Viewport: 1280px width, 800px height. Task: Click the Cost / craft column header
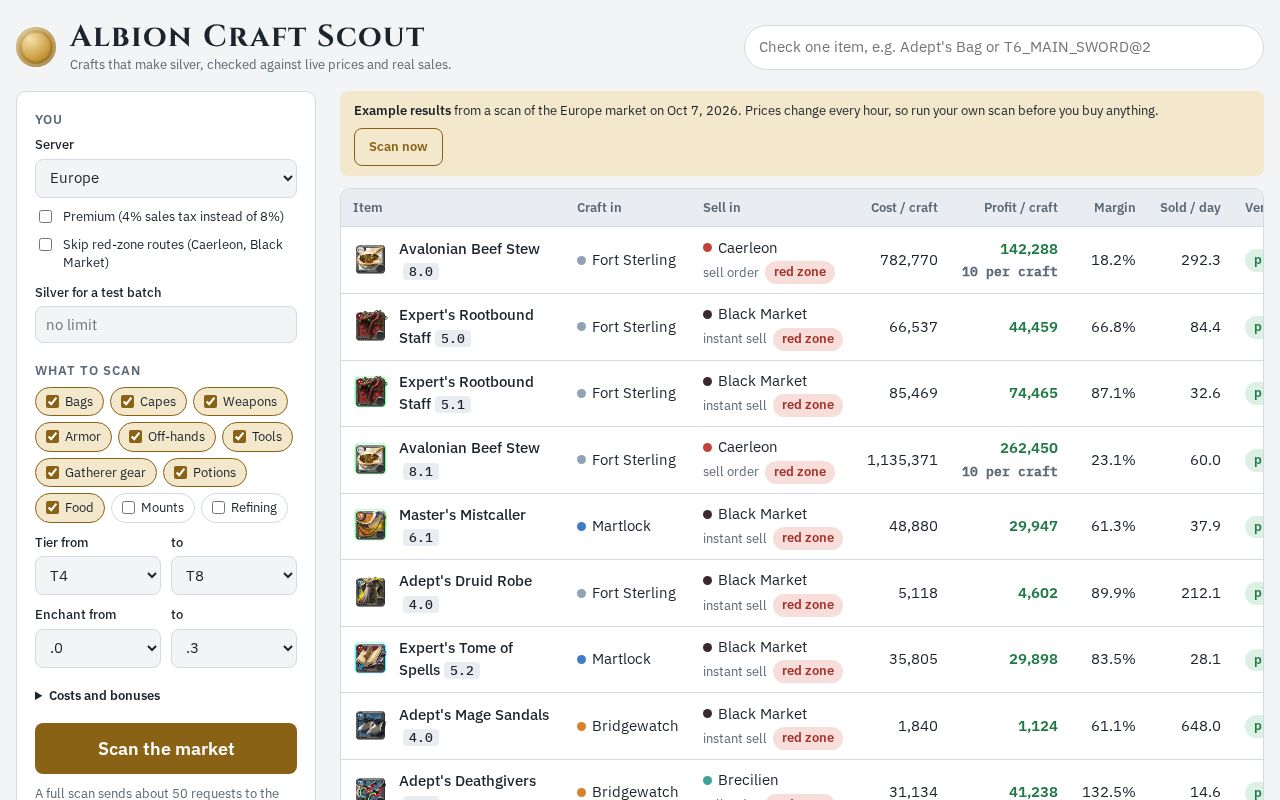pyautogui.click(x=904, y=208)
